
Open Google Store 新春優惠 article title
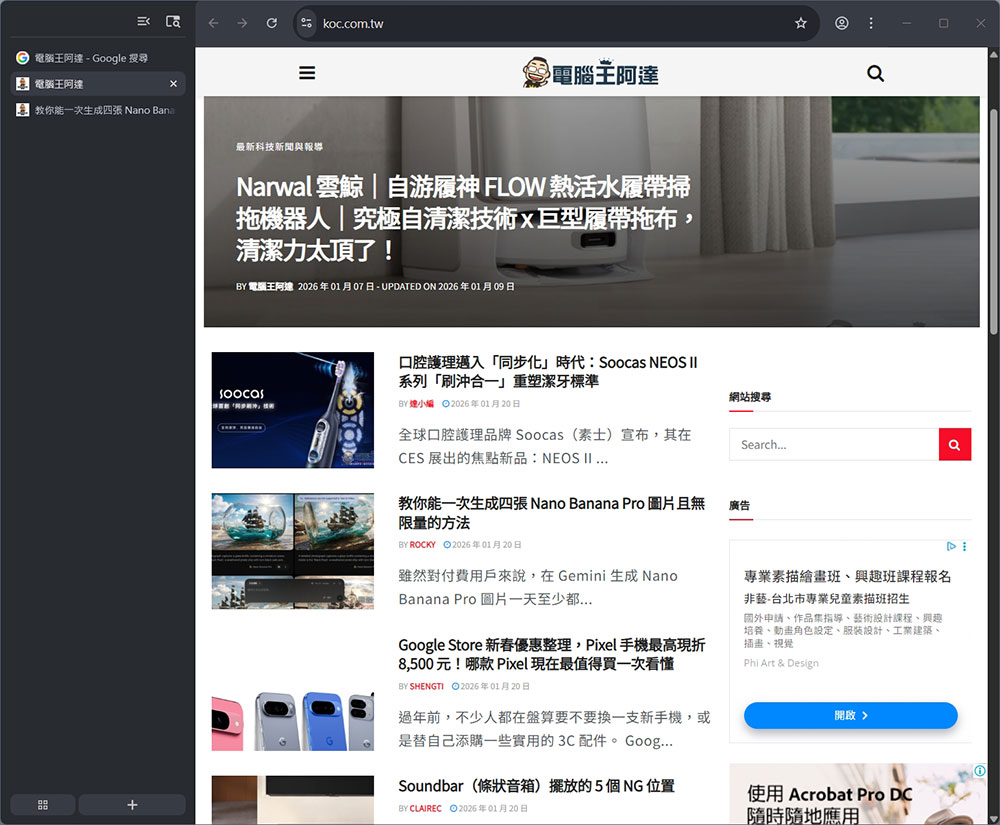click(x=552, y=654)
